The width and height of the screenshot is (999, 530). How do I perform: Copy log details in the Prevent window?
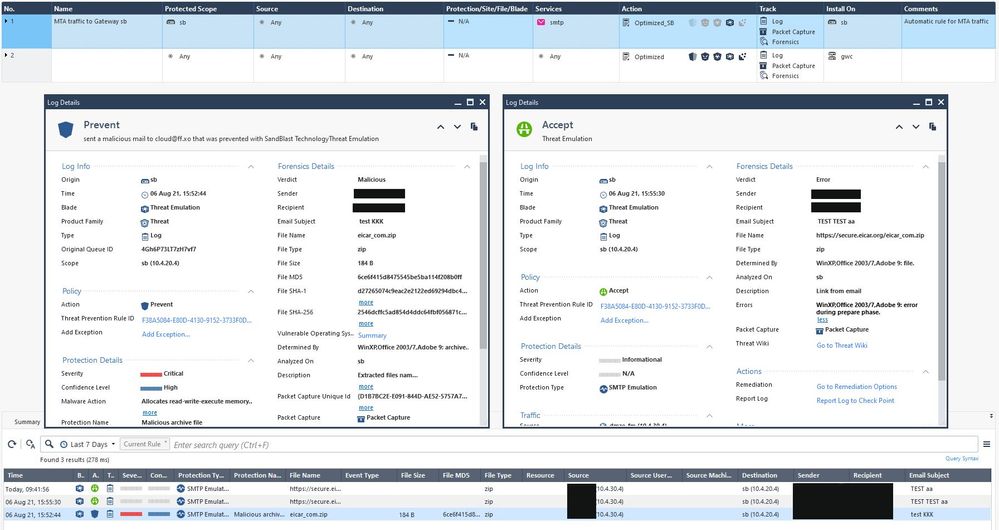point(474,126)
